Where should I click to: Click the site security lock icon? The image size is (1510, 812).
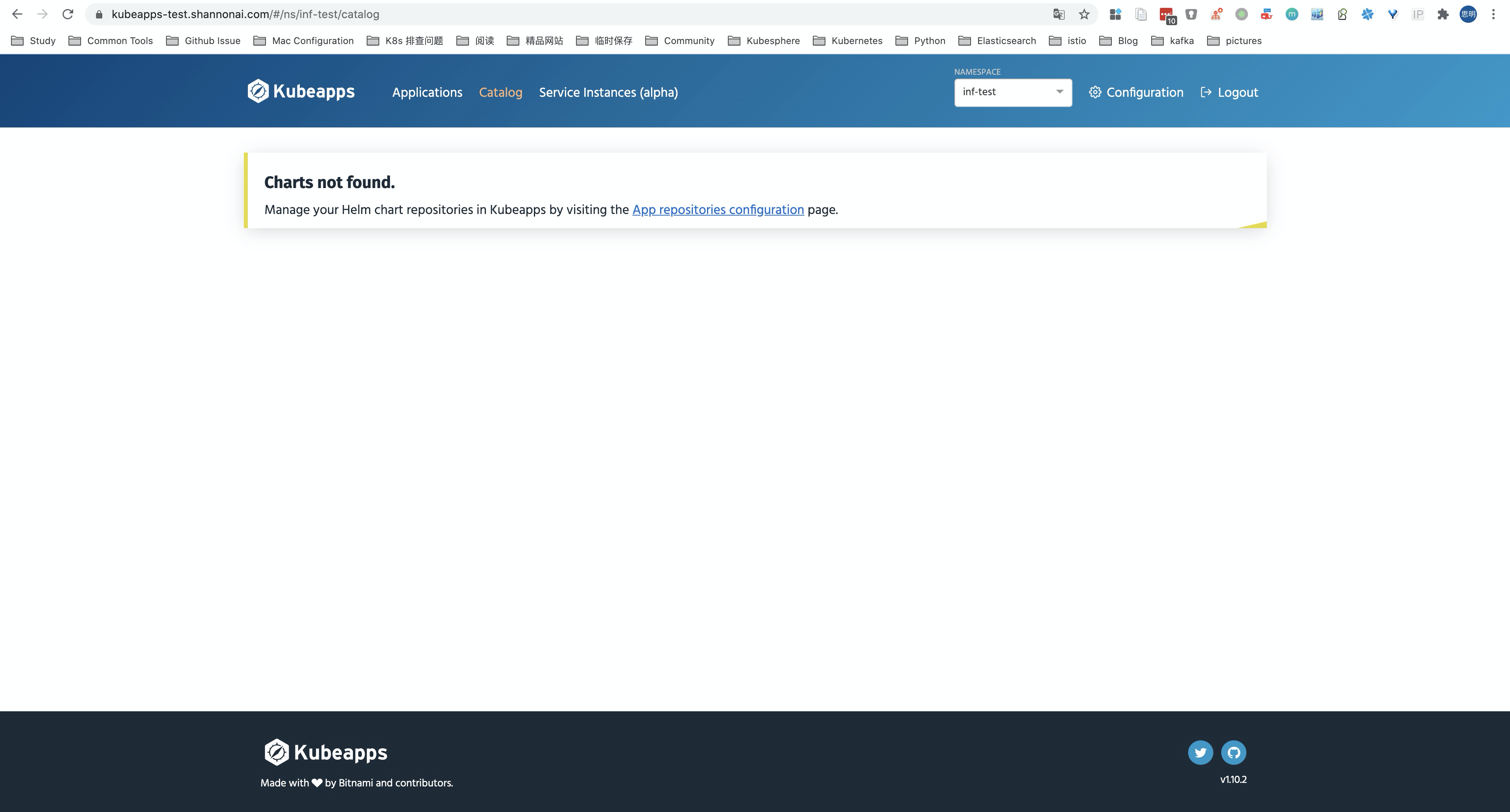(98, 13)
